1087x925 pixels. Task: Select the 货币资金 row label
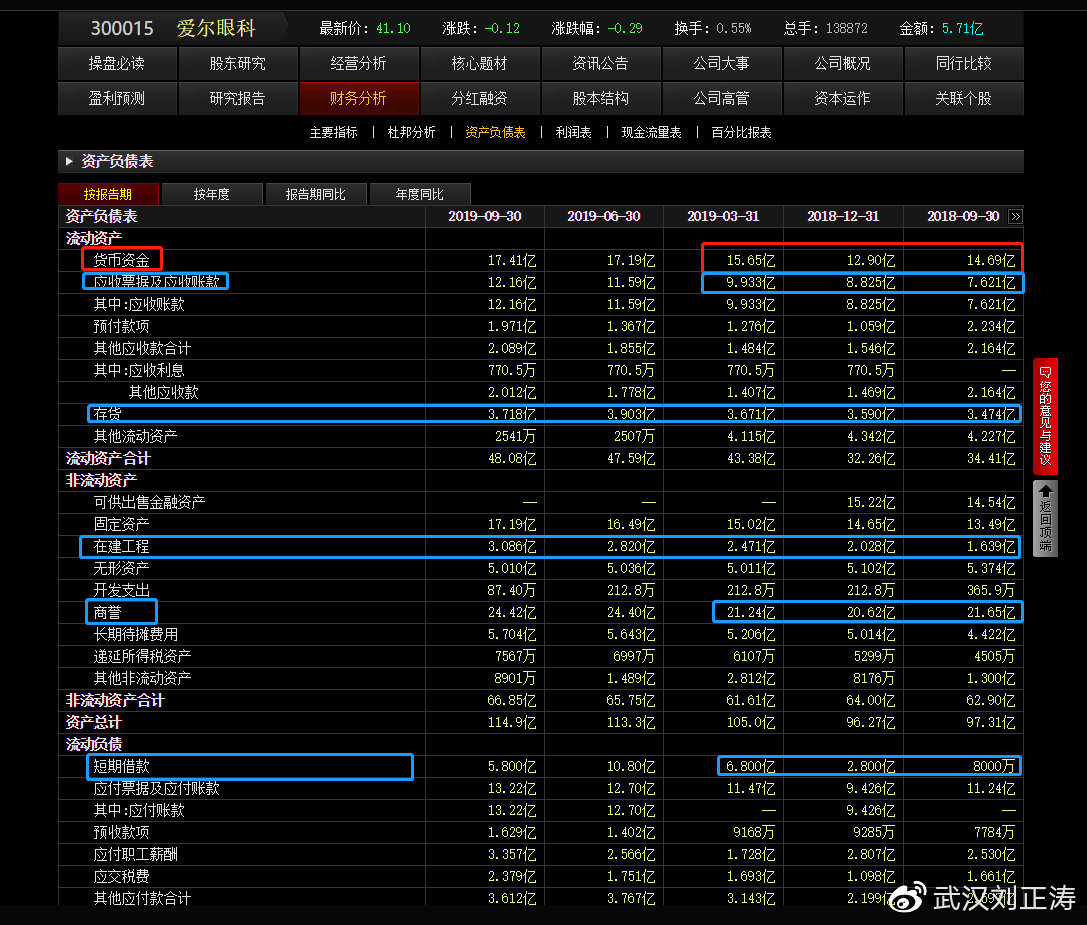pyautogui.click(x=121, y=260)
